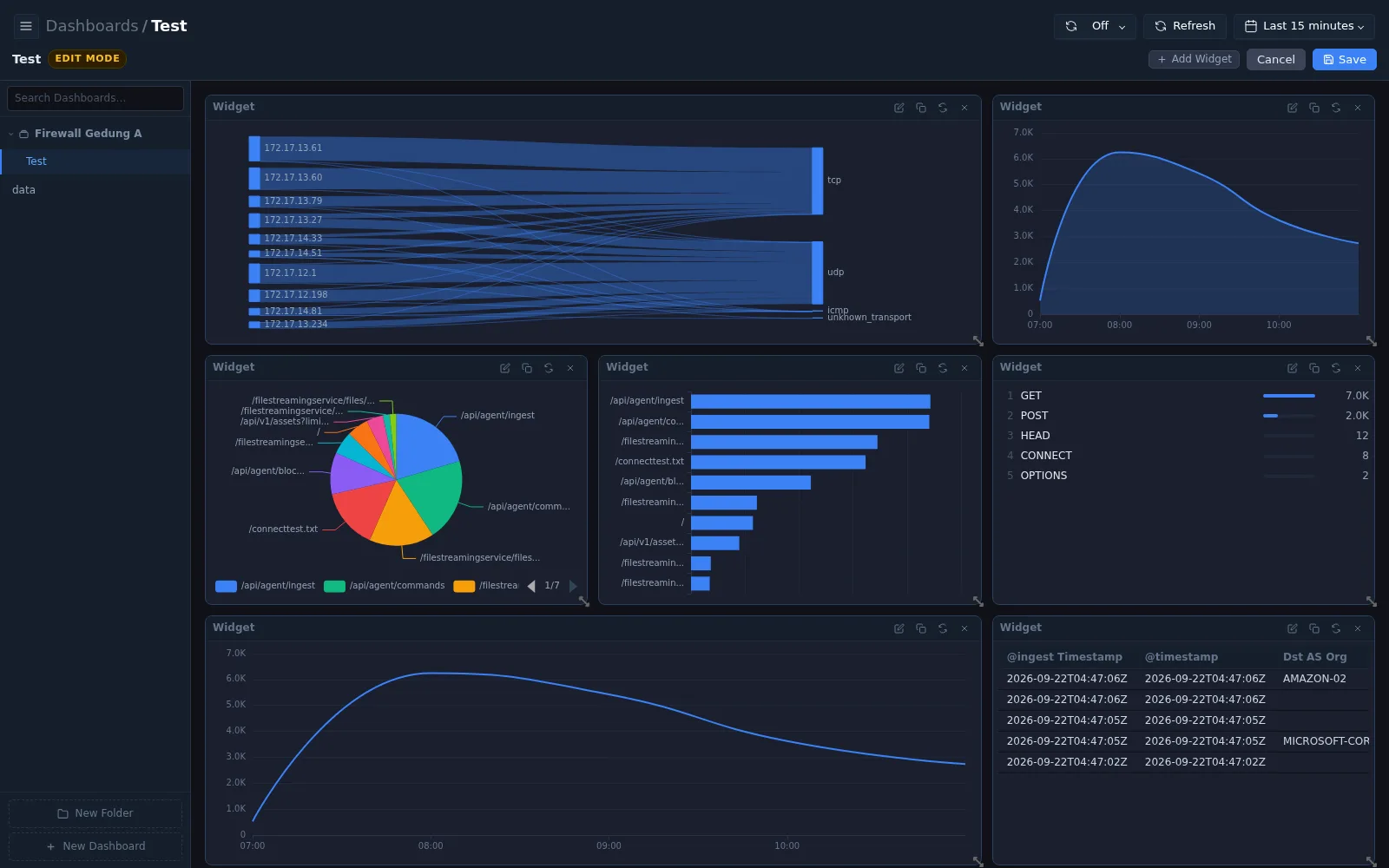Open the data dashboard in sidebar
This screenshot has width=1389, height=868.
[x=95, y=190]
